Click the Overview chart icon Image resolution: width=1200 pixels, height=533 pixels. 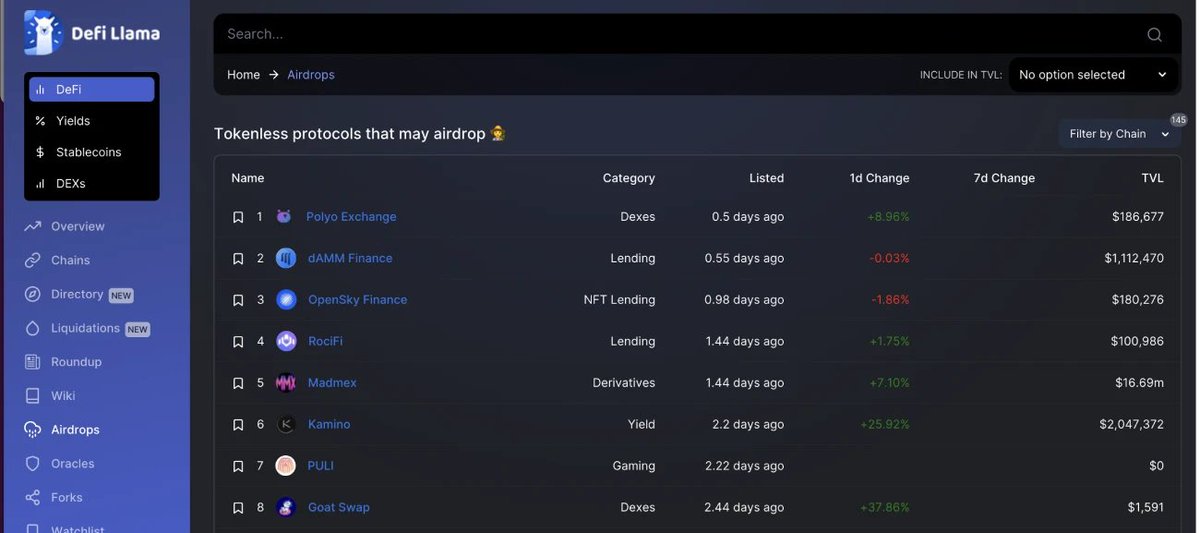pyautogui.click(x=33, y=226)
